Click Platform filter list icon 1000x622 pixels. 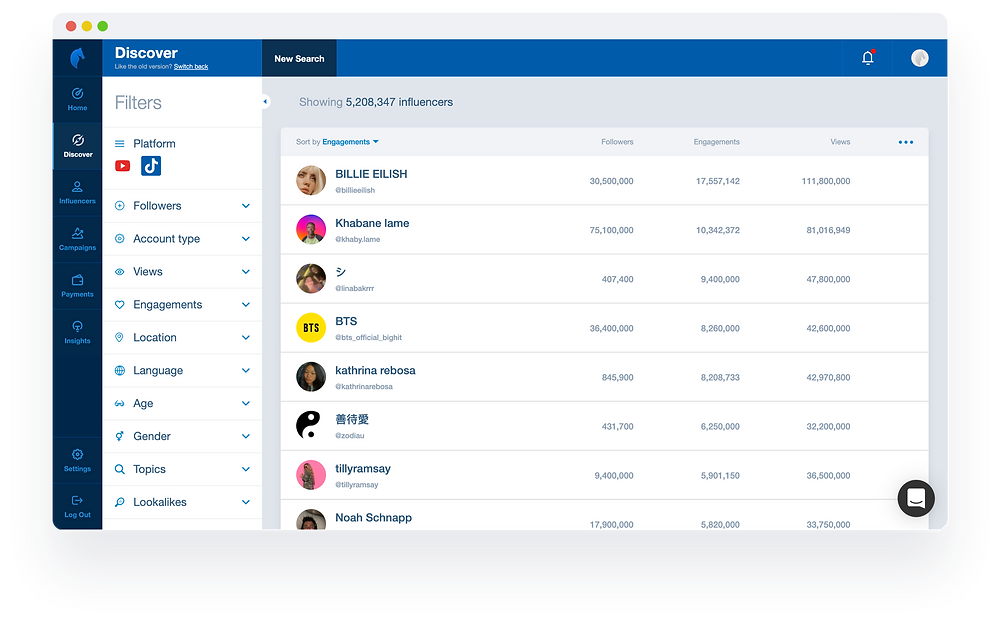[119, 144]
